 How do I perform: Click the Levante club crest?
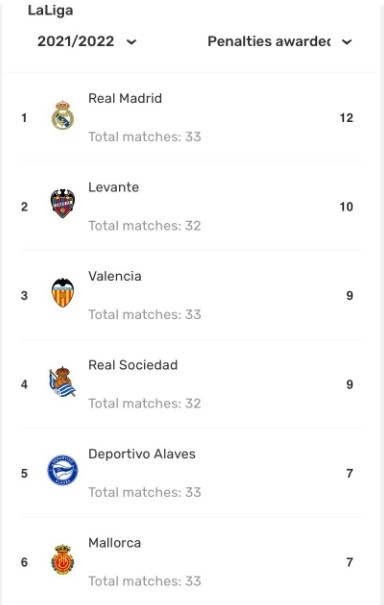tap(63, 203)
